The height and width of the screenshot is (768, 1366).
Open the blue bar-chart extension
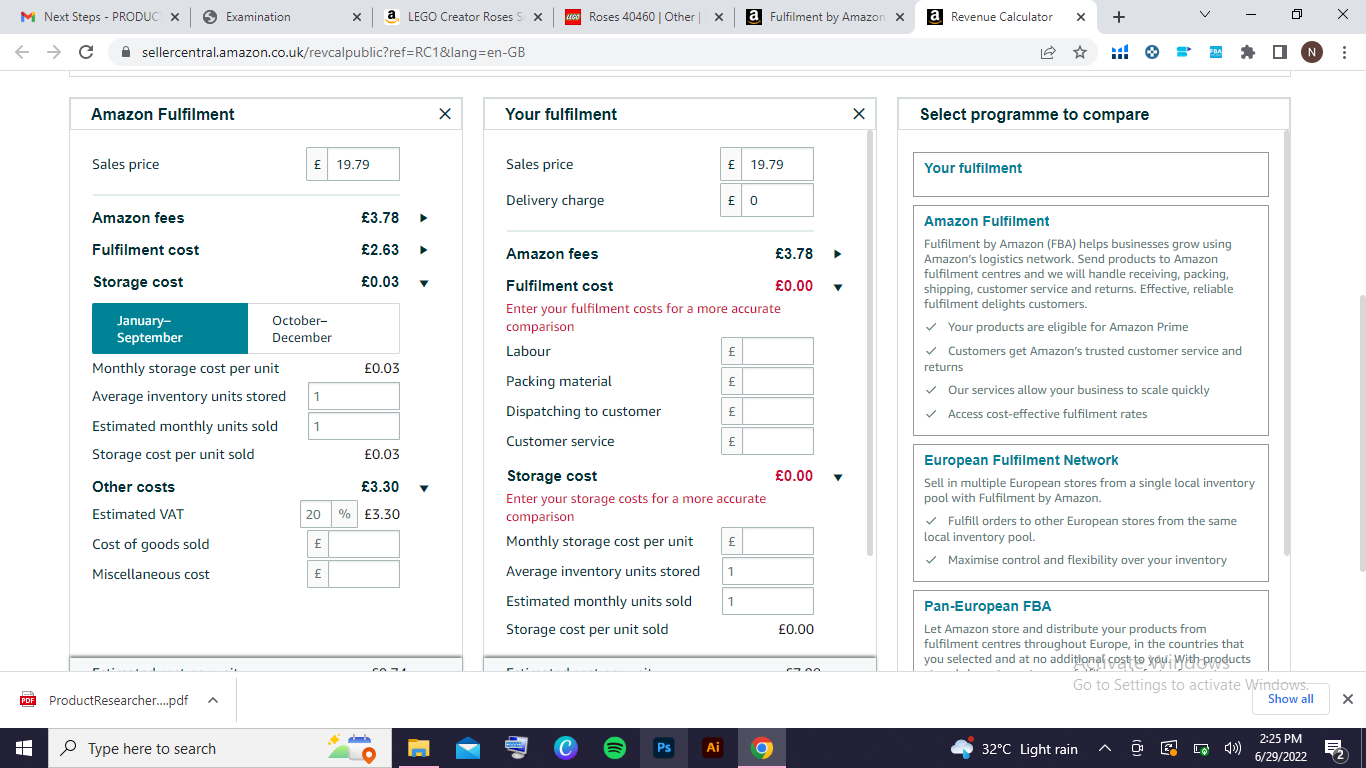[x=1120, y=52]
